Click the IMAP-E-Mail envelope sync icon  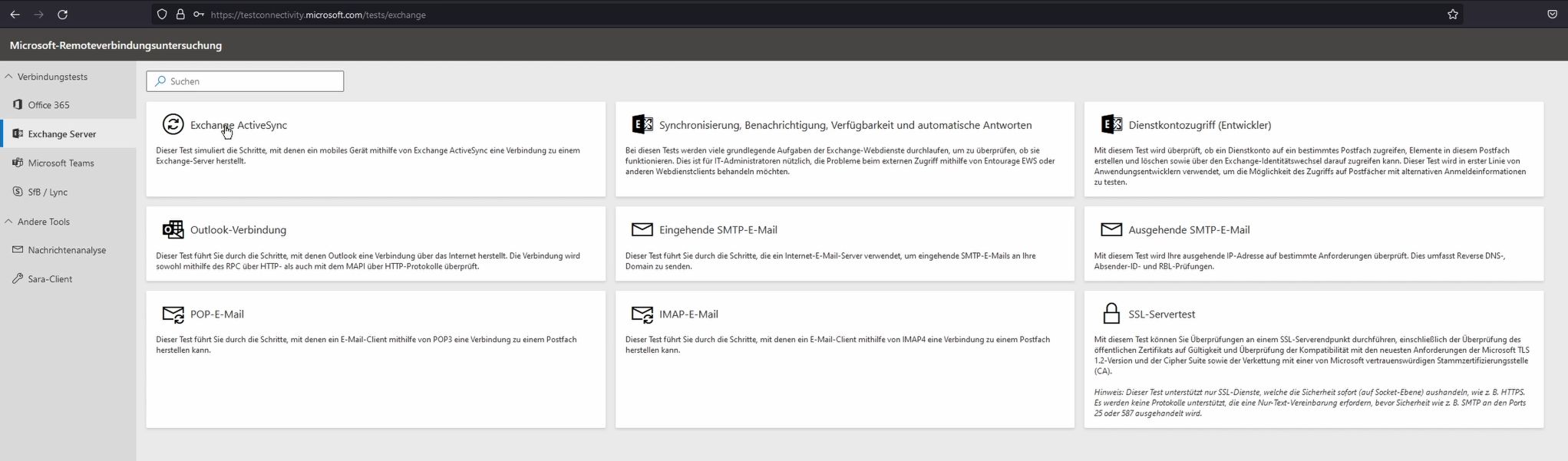[x=642, y=314]
